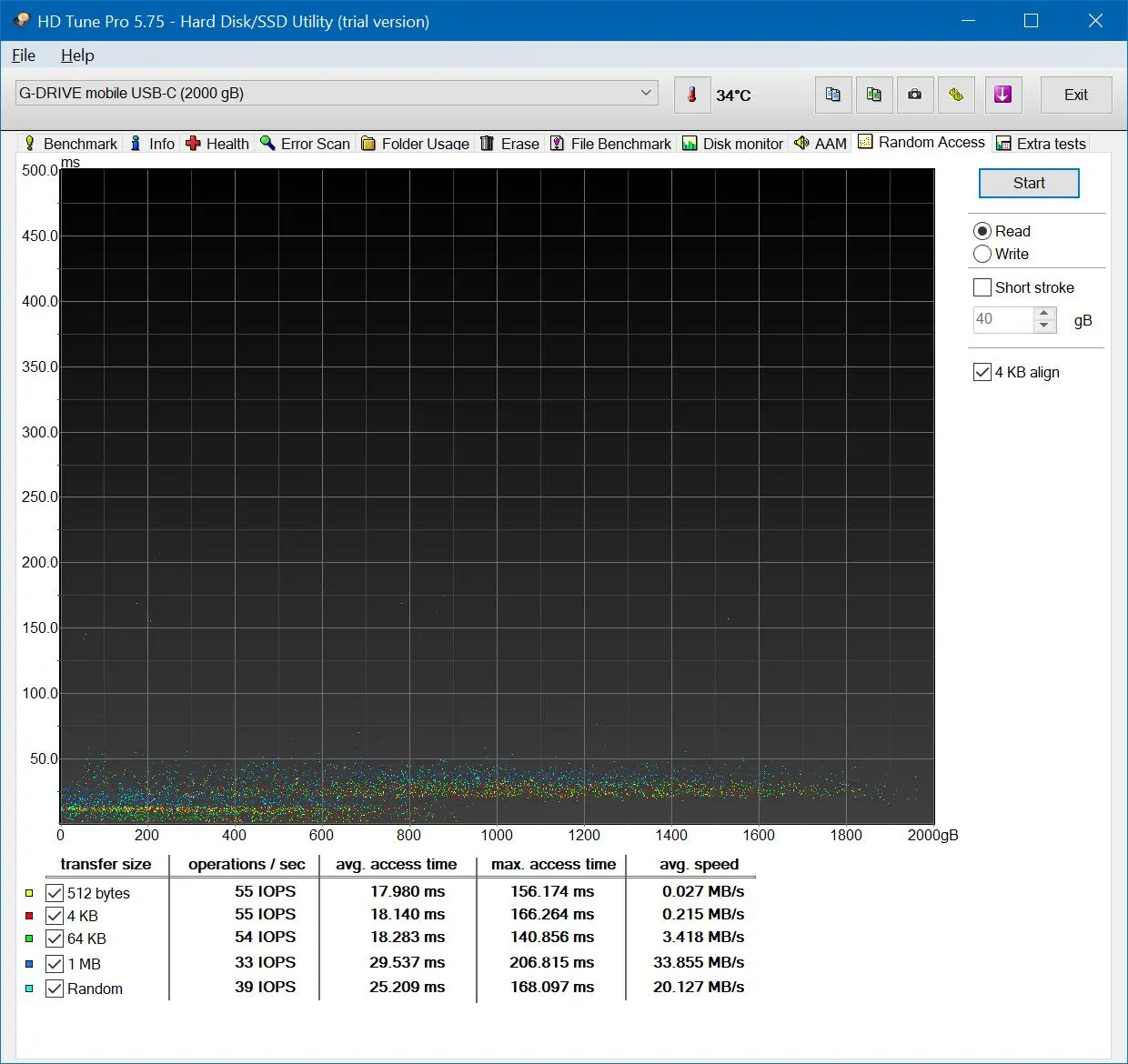Toggle the 4 KB align checkbox
The width and height of the screenshot is (1128, 1064).
982,372
